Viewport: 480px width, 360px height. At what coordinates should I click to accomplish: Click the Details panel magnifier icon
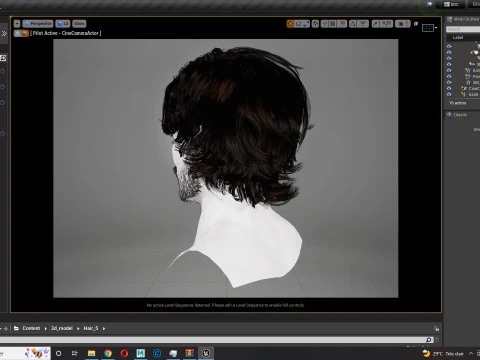[x=449, y=115]
